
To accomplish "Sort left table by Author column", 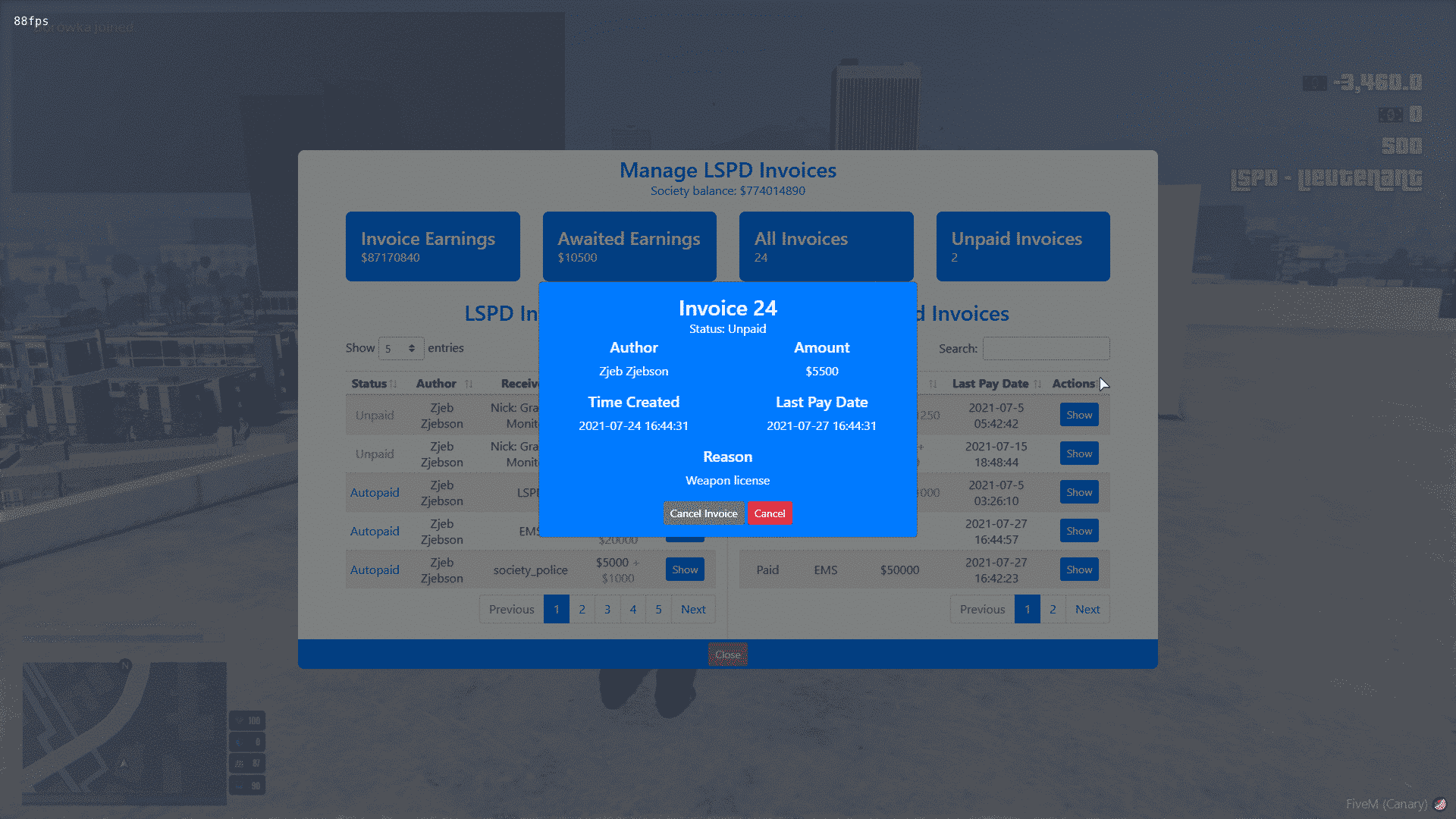I will click(444, 384).
